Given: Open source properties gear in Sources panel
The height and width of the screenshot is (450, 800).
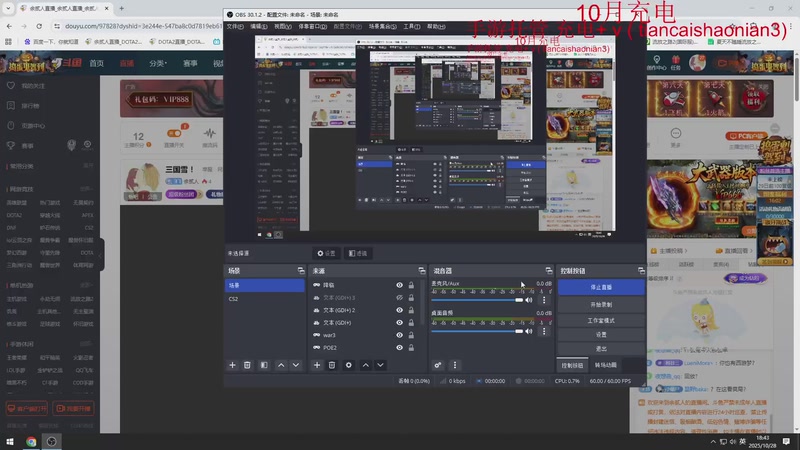Looking at the screenshot, I should (x=348, y=365).
